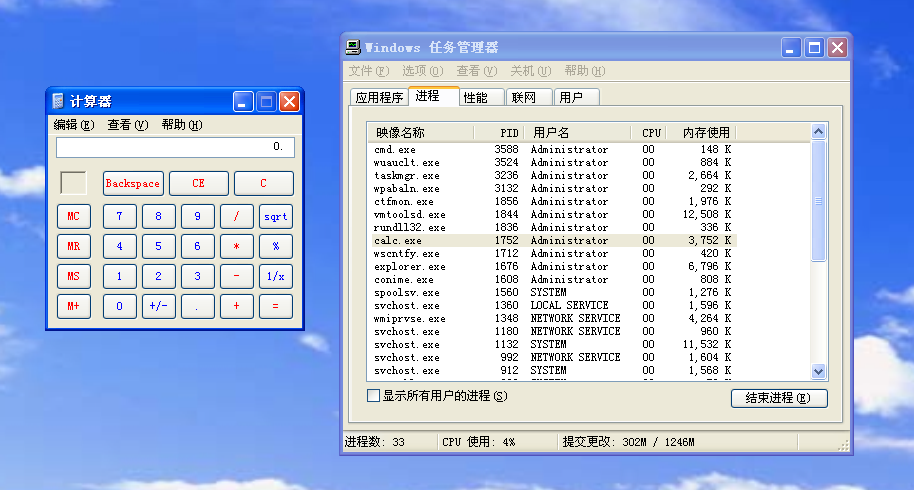Screen dimensions: 914x490
Task: Click the +/- sign change button
Action: 159,306
